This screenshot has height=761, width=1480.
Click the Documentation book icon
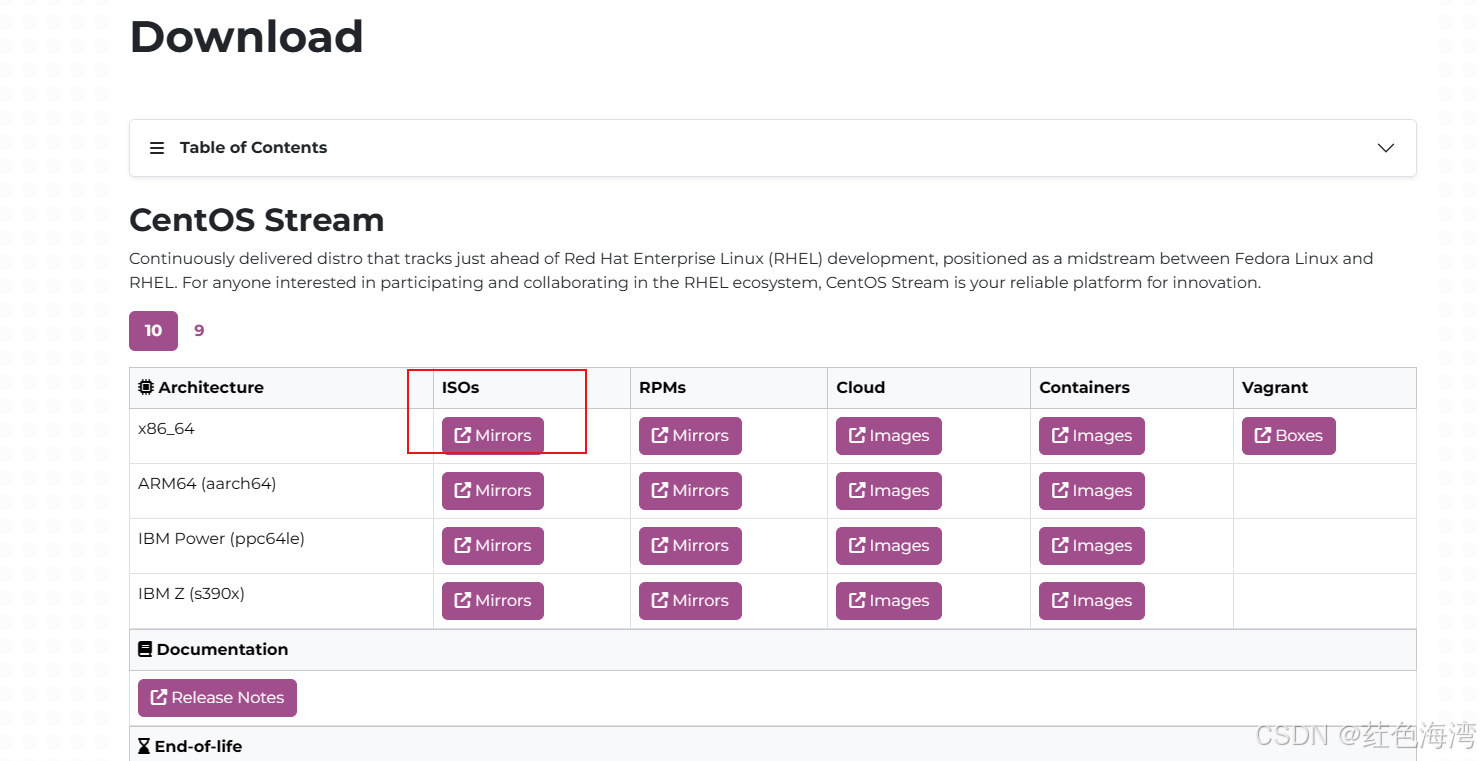[x=145, y=649]
